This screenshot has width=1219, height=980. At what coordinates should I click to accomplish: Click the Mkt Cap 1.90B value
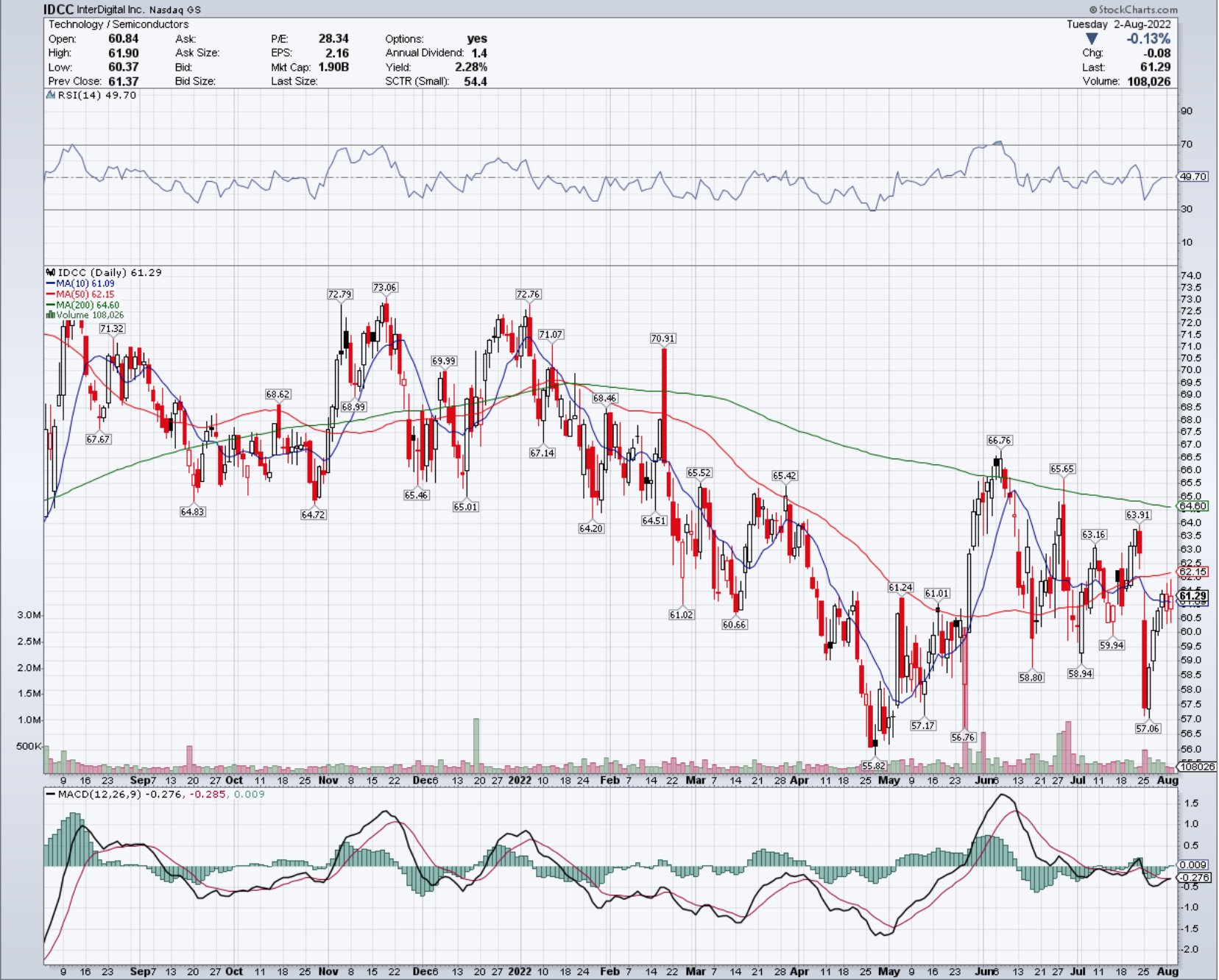[x=333, y=67]
